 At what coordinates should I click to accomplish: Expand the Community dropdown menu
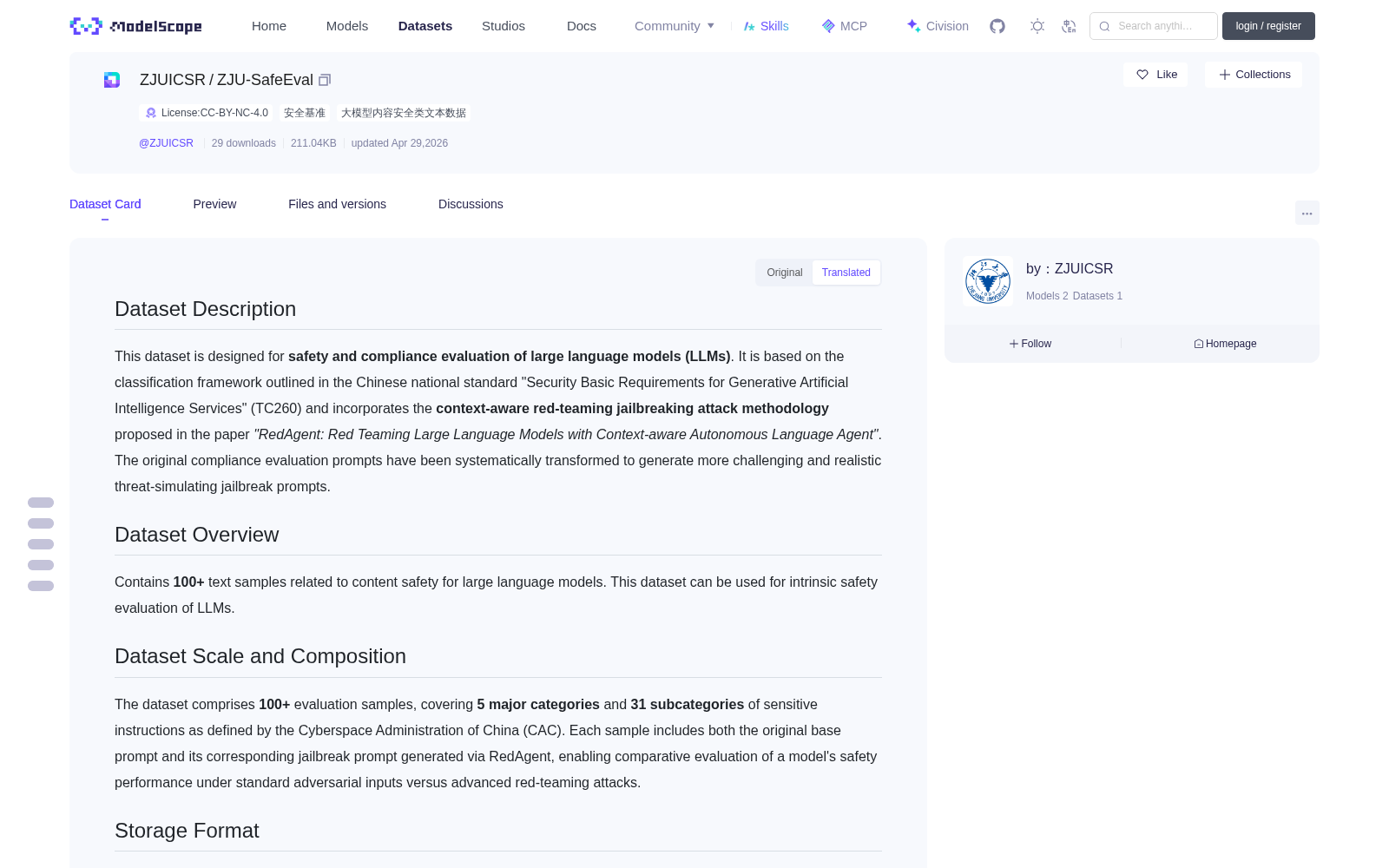pos(675,26)
